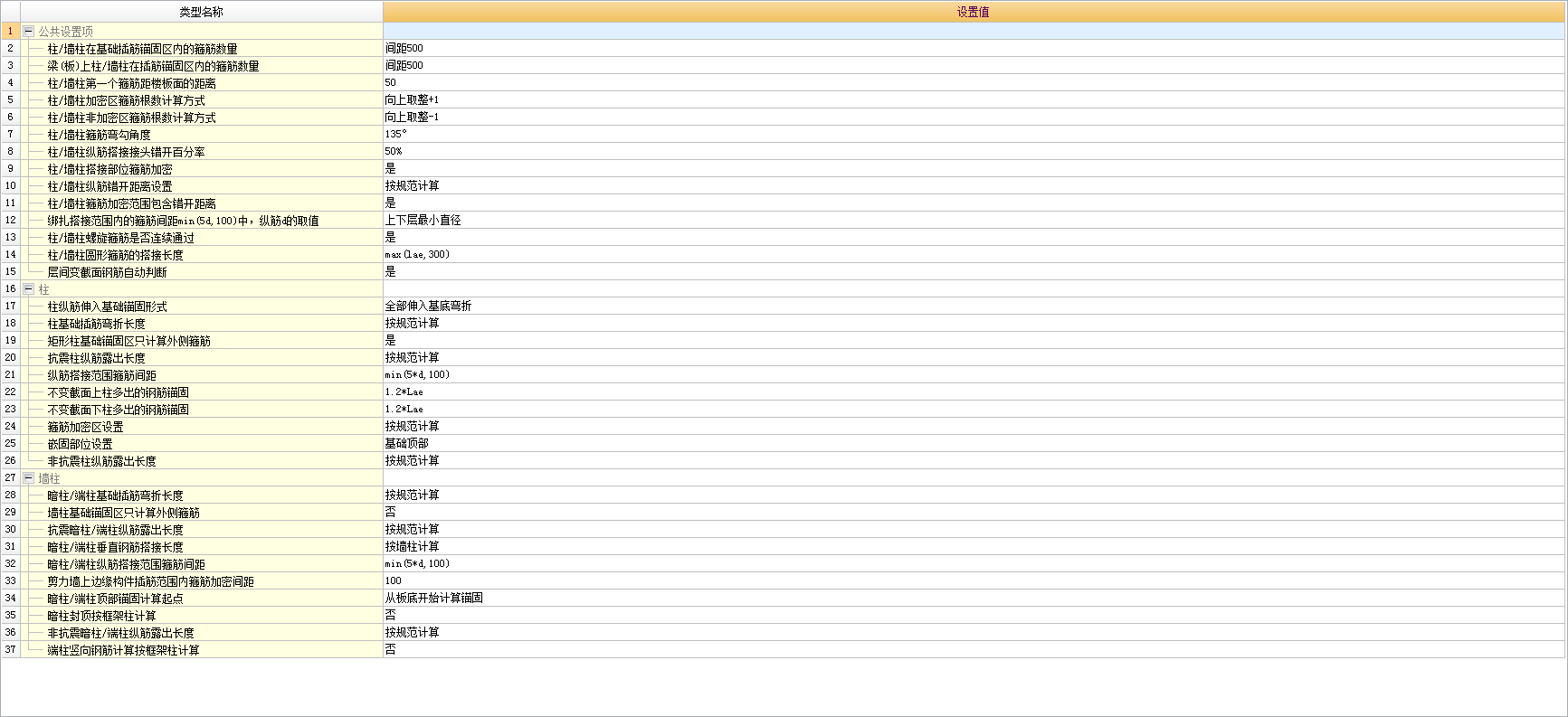The height and width of the screenshot is (717, 1568).
Task: Select row 非抗震柱纵筋露出长度
Action: (x=101, y=461)
